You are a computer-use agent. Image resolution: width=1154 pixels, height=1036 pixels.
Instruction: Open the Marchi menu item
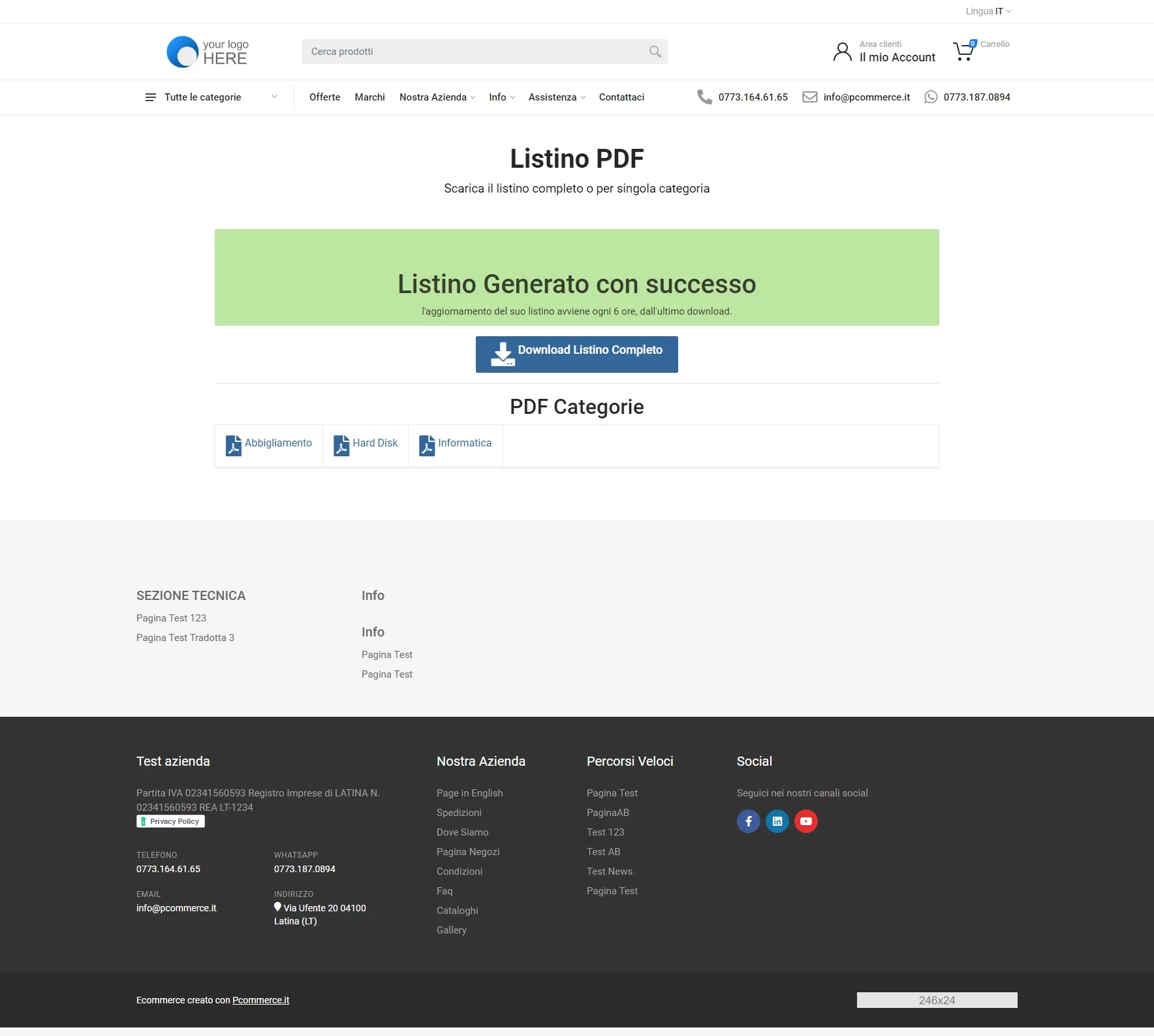(x=370, y=97)
